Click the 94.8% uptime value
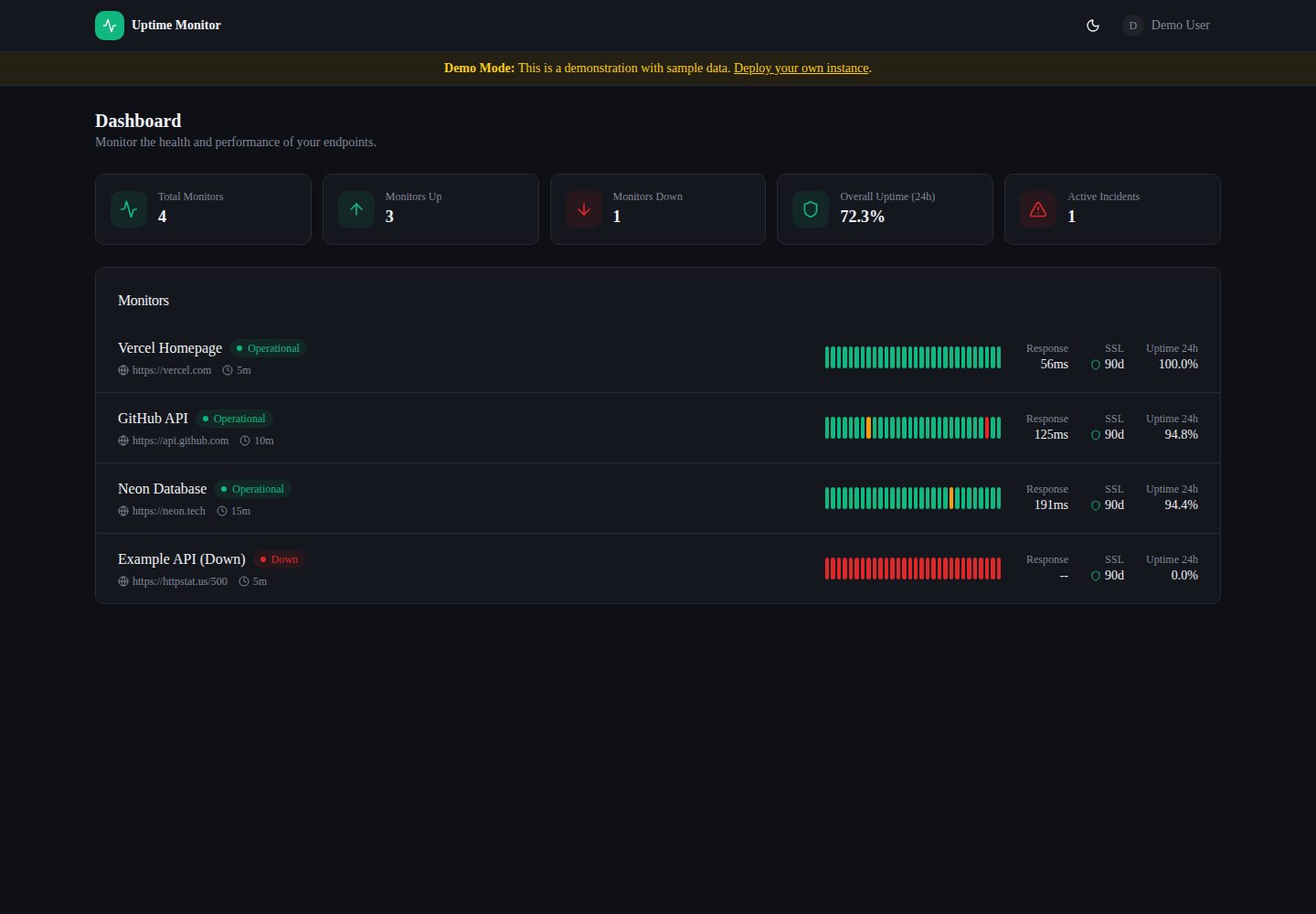The height and width of the screenshot is (914, 1316). coord(1181,435)
